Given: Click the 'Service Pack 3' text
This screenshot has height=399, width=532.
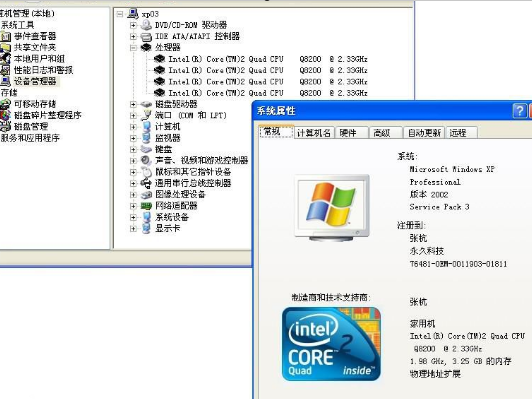Looking at the screenshot, I should [439, 207].
